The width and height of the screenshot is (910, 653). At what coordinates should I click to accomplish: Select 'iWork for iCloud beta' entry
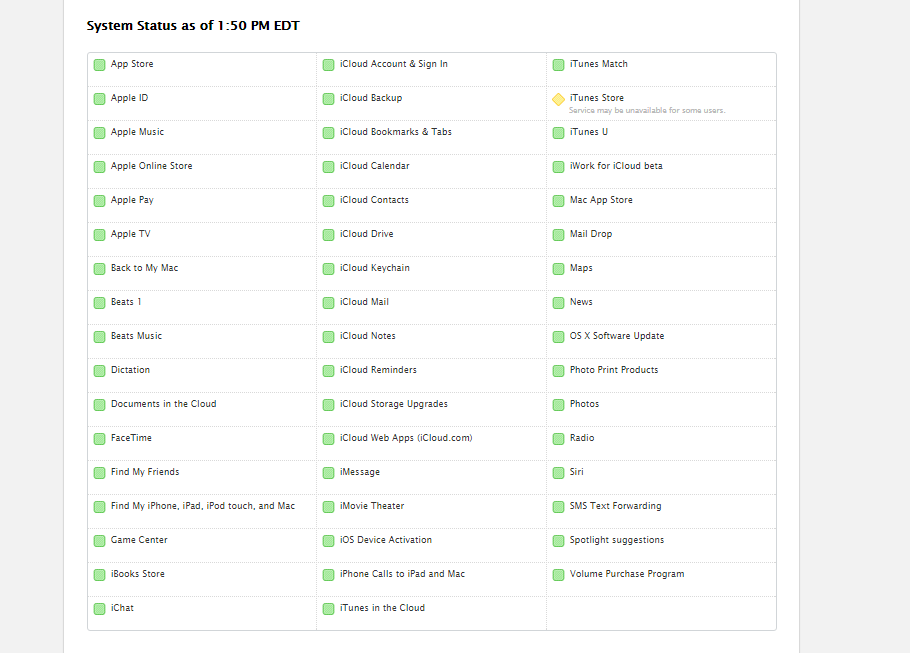616,166
